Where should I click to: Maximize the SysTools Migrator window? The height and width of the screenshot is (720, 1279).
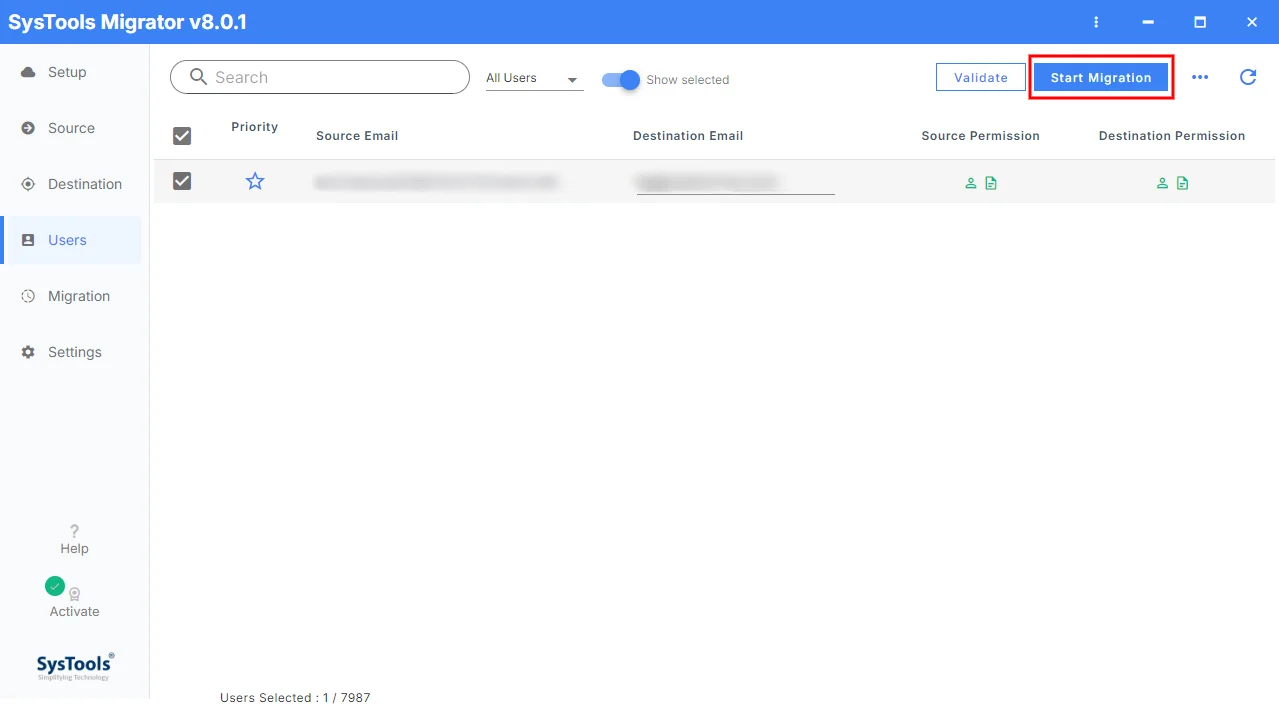(x=1200, y=22)
